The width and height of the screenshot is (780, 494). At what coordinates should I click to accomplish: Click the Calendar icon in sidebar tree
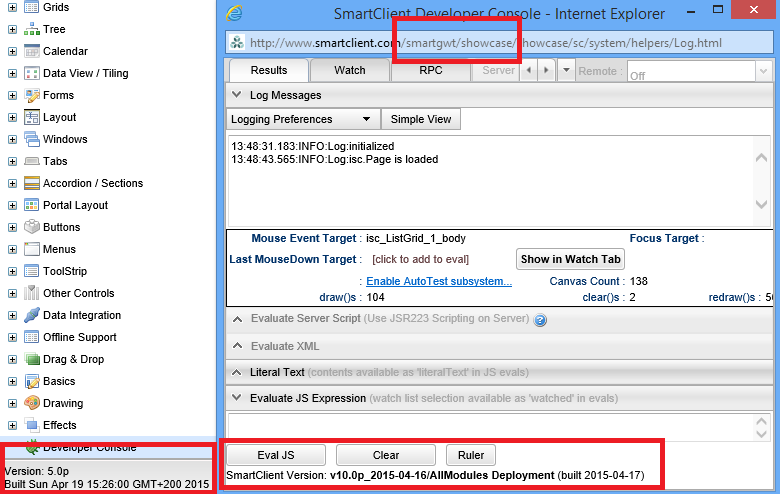click(x=31, y=51)
